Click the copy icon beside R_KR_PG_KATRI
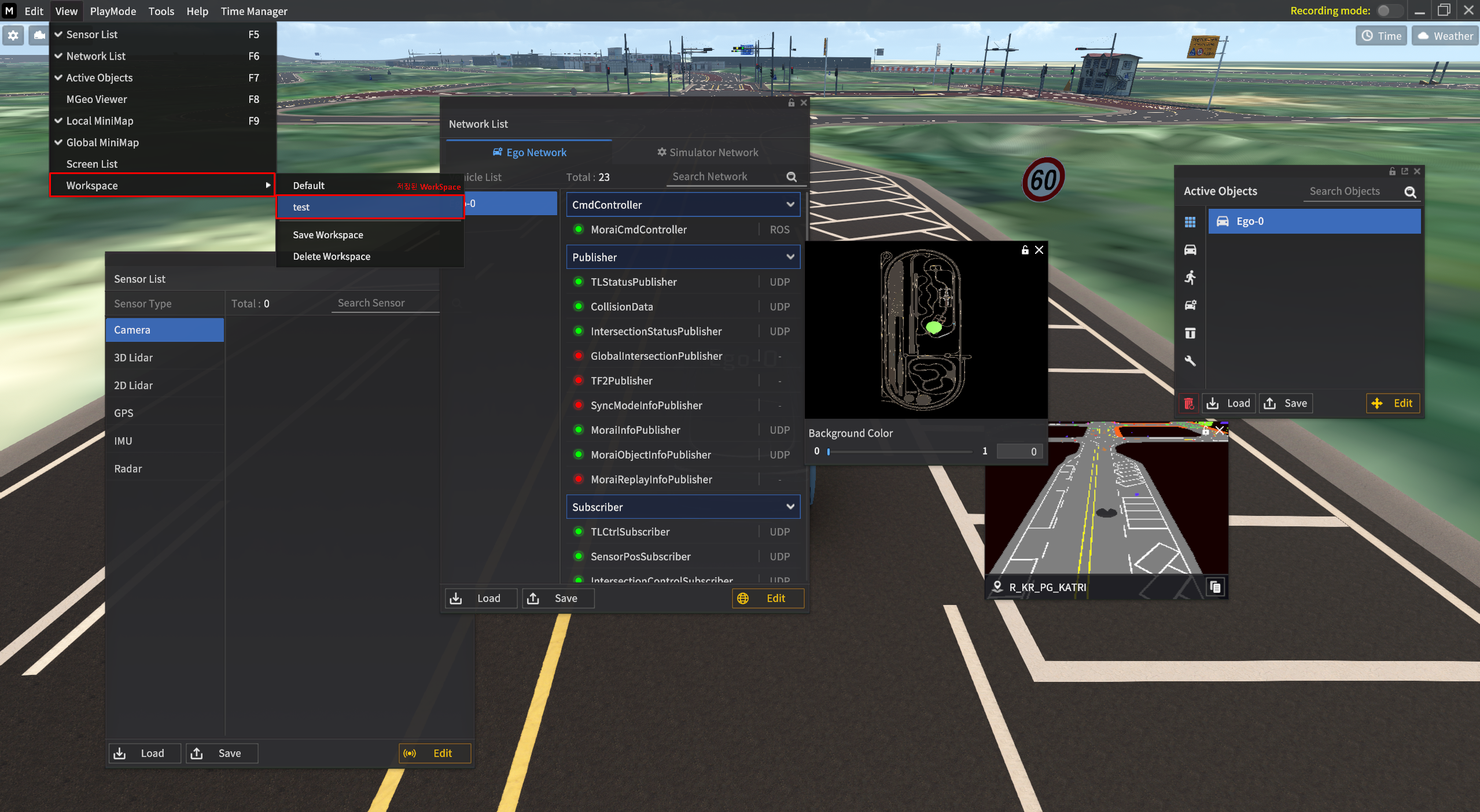Viewport: 1480px width, 812px height. (x=1216, y=587)
